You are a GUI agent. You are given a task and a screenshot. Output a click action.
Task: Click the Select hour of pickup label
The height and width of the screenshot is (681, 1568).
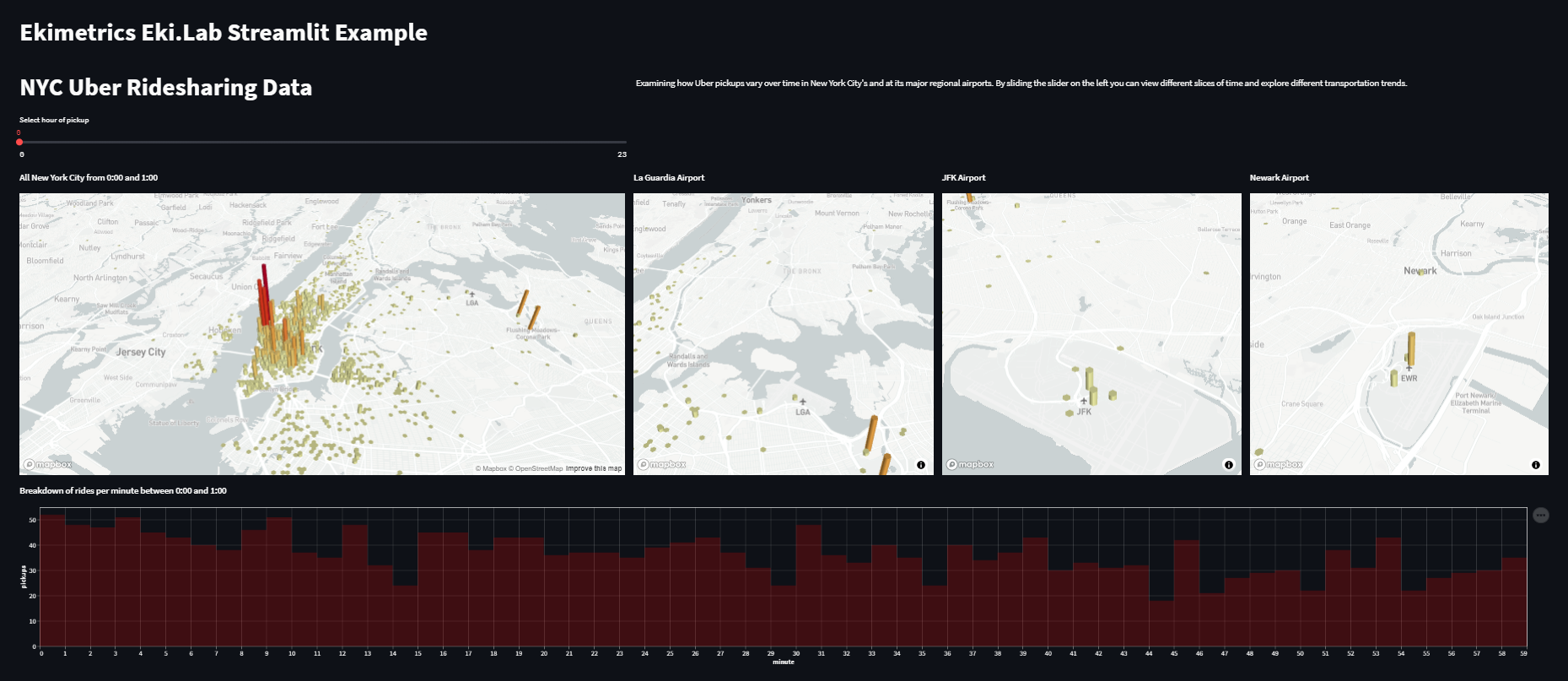(54, 120)
